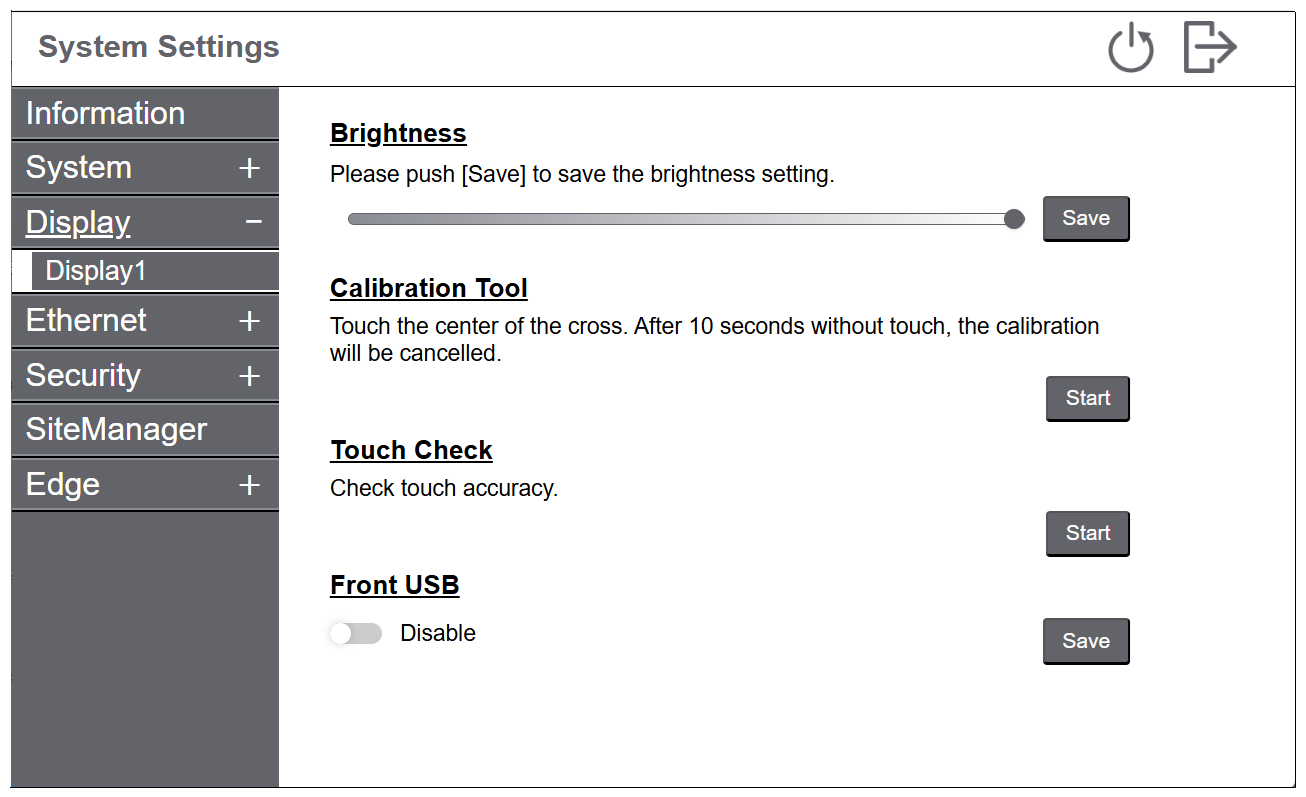Viewport: 1306px width, 797px height.
Task: Select the Display1 submenu item
Action: click(x=96, y=271)
